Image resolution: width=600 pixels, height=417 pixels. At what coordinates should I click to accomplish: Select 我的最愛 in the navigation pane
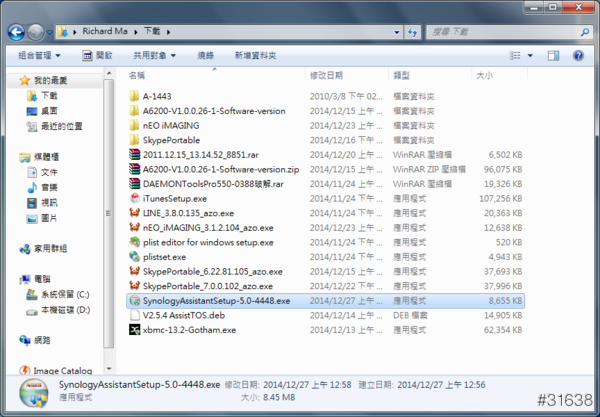(51, 80)
